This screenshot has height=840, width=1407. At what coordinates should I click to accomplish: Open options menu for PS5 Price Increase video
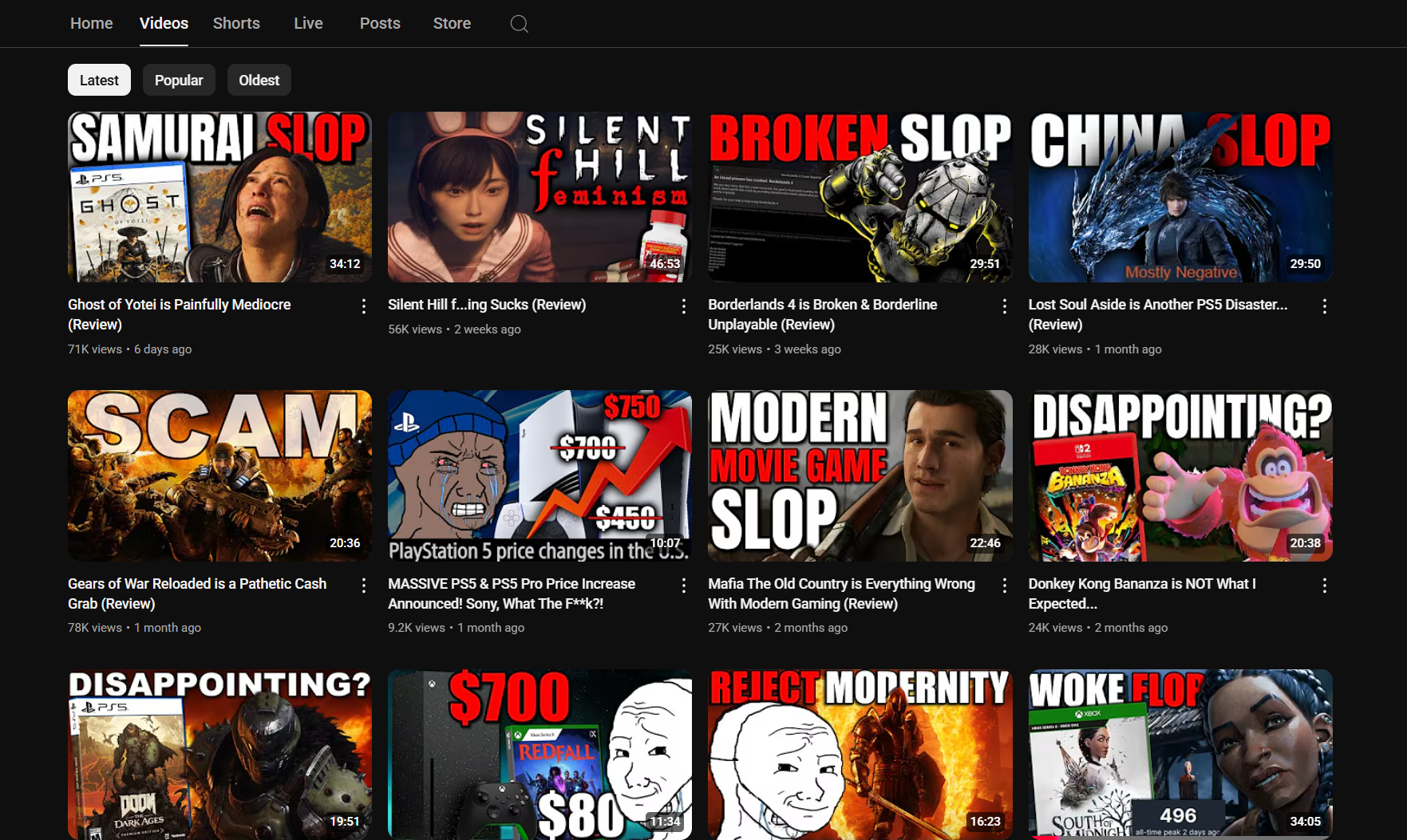tap(684, 586)
